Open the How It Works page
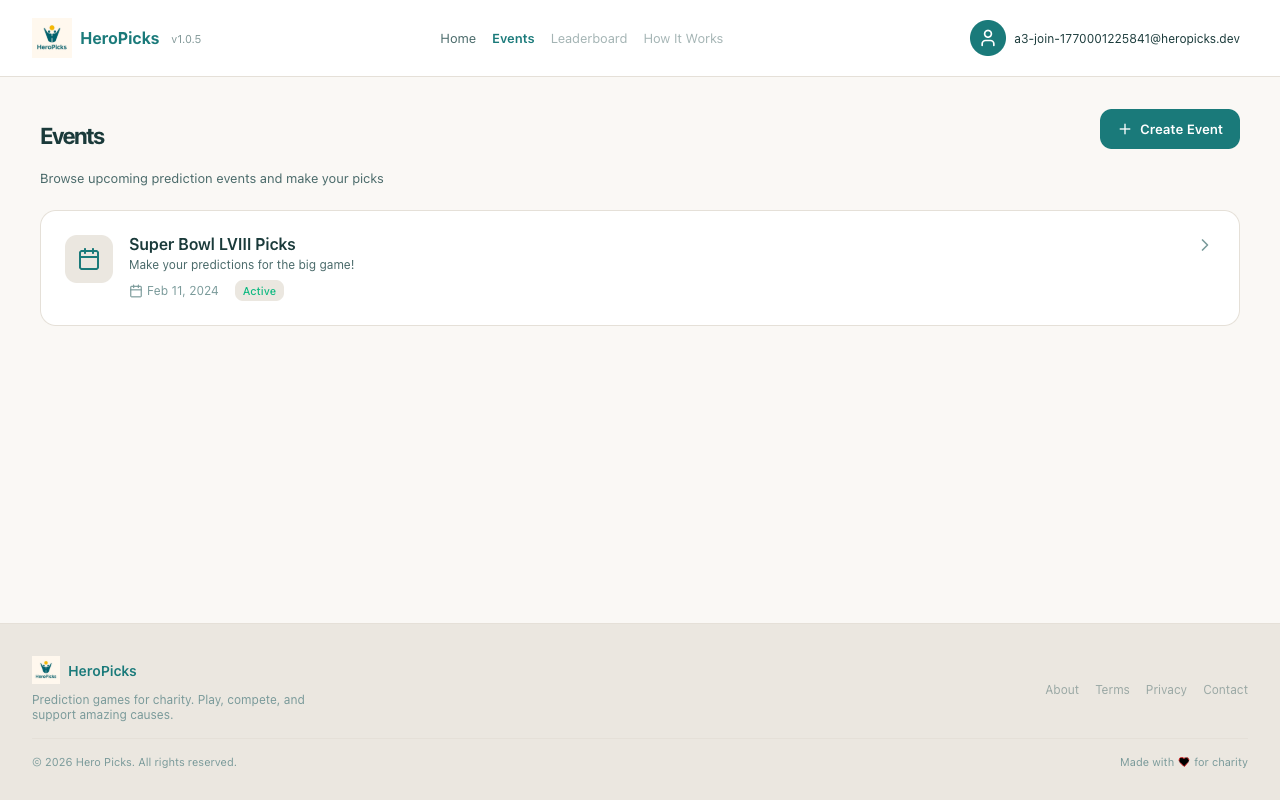 [683, 38]
